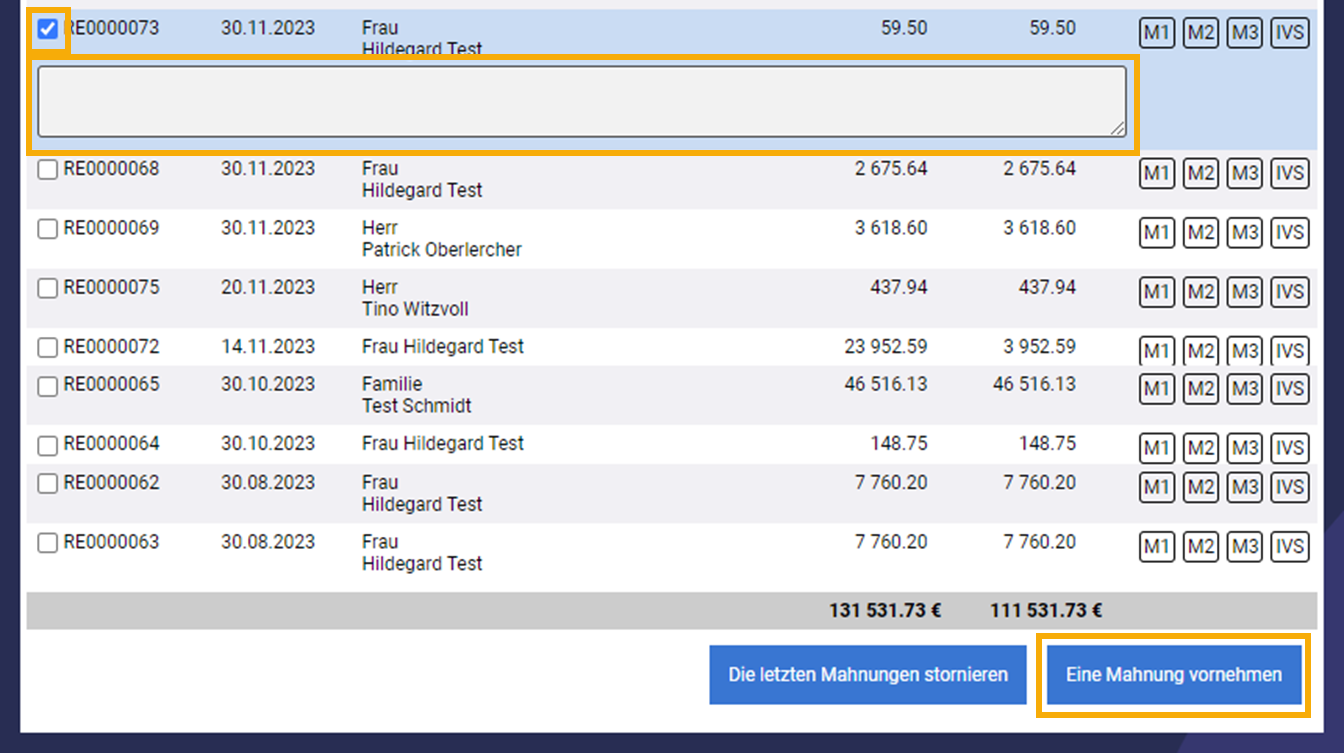Click IVS button for invoice RE0000075
This screenshot has width=1344, height=753.
click(x=1289, y=292)
